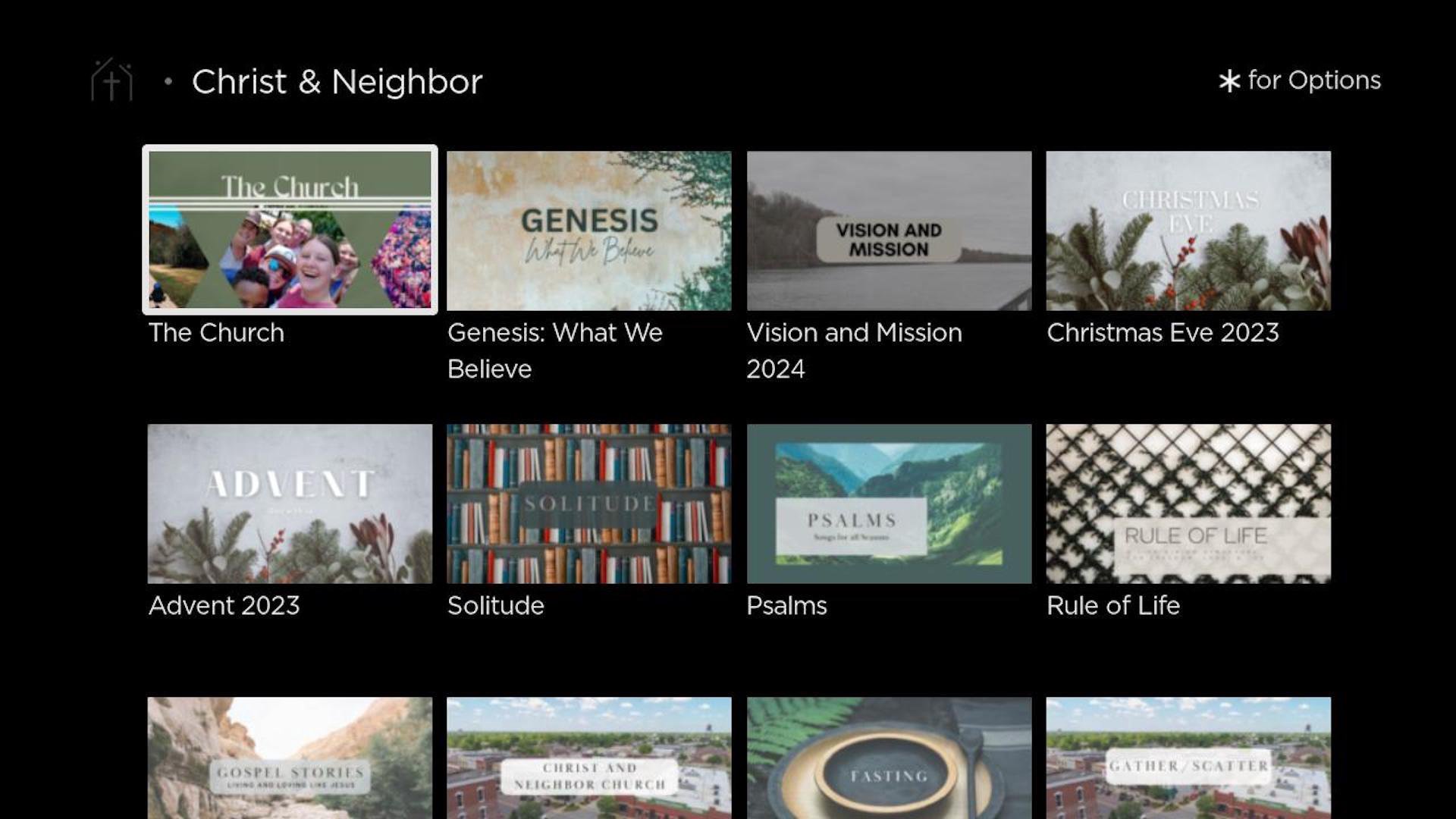Open the Solitude bookshelf thumbnail

click(589, 504)
